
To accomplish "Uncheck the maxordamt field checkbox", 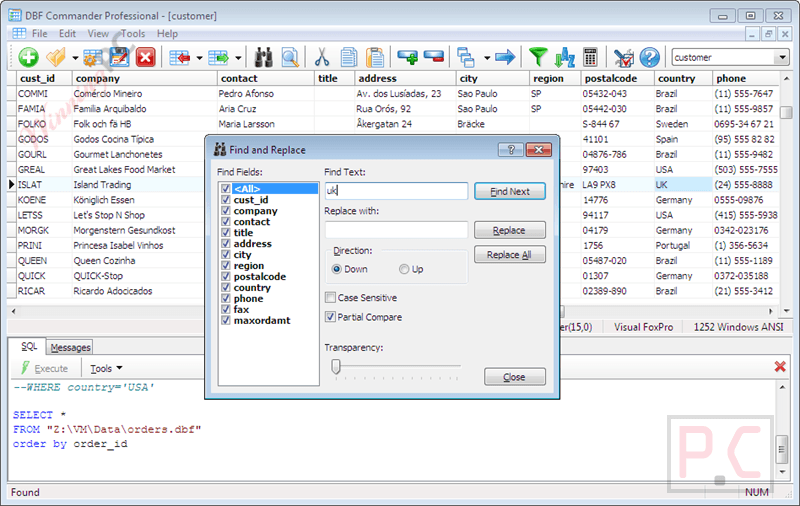I will point(226,320).
